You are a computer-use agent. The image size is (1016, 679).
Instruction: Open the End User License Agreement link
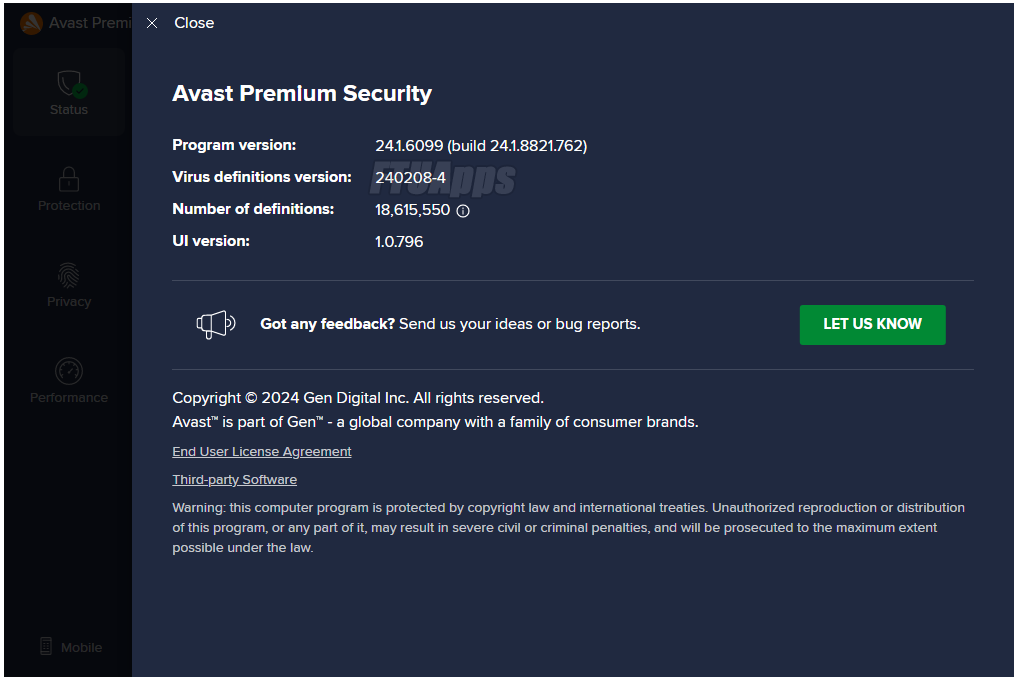[262, 452]
